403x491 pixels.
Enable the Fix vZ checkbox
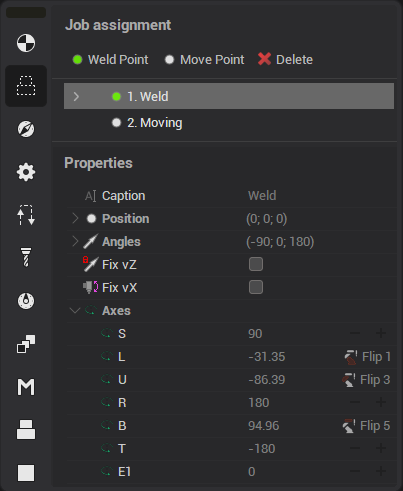tap(256, 264)
